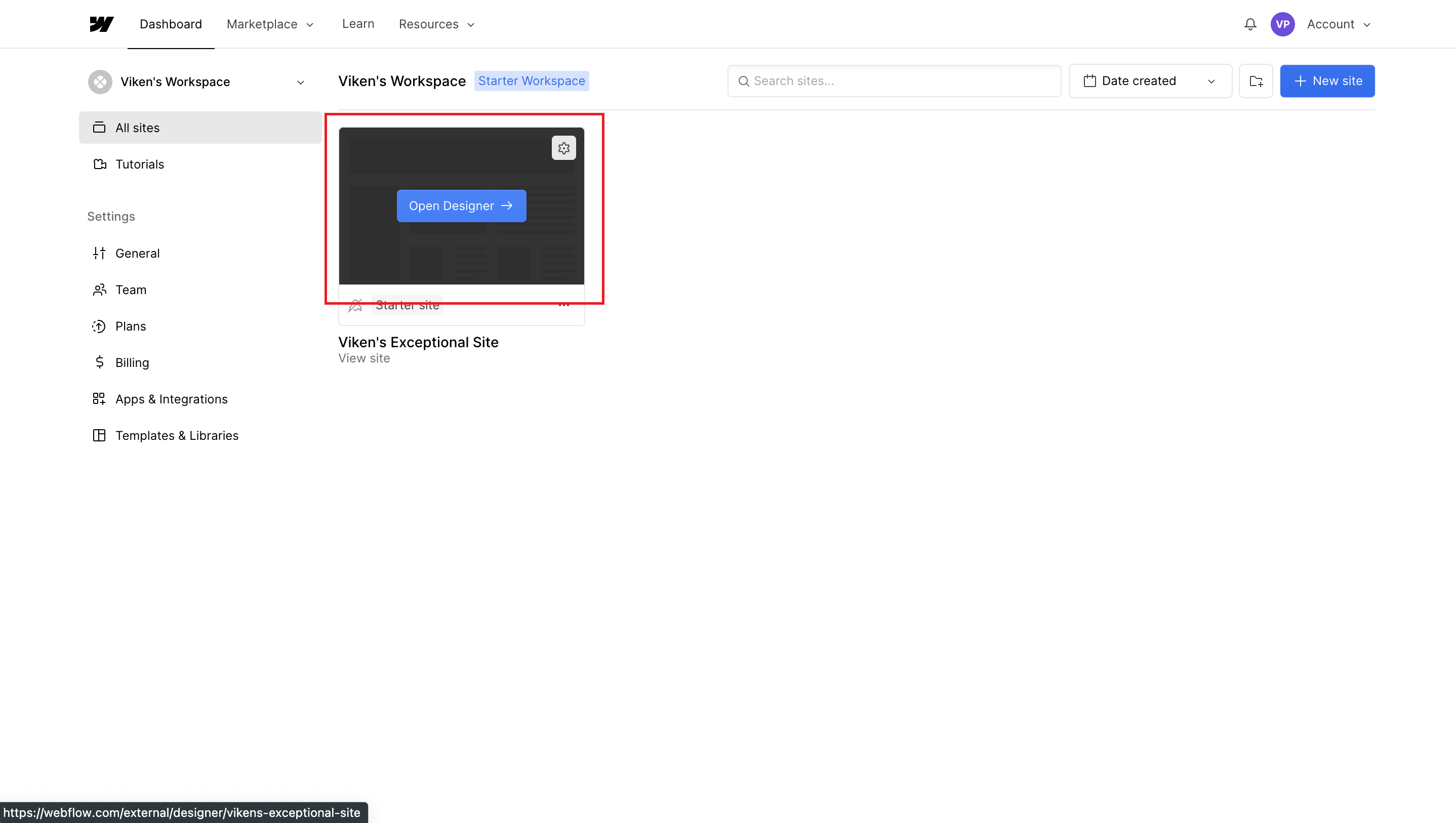Open Tutorials in sidebar
Viewport: 1456px width, 823px height.
click(200, 164)
